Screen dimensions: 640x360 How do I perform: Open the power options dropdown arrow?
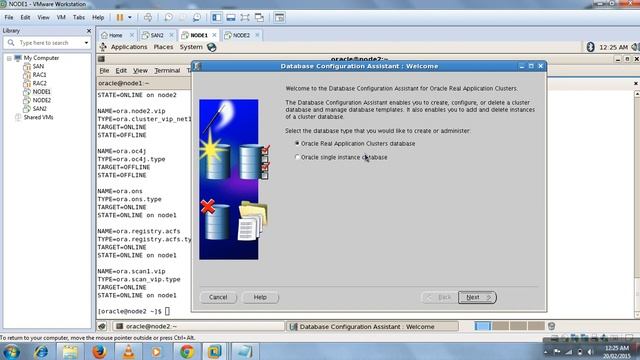click(x=130, y=18)
